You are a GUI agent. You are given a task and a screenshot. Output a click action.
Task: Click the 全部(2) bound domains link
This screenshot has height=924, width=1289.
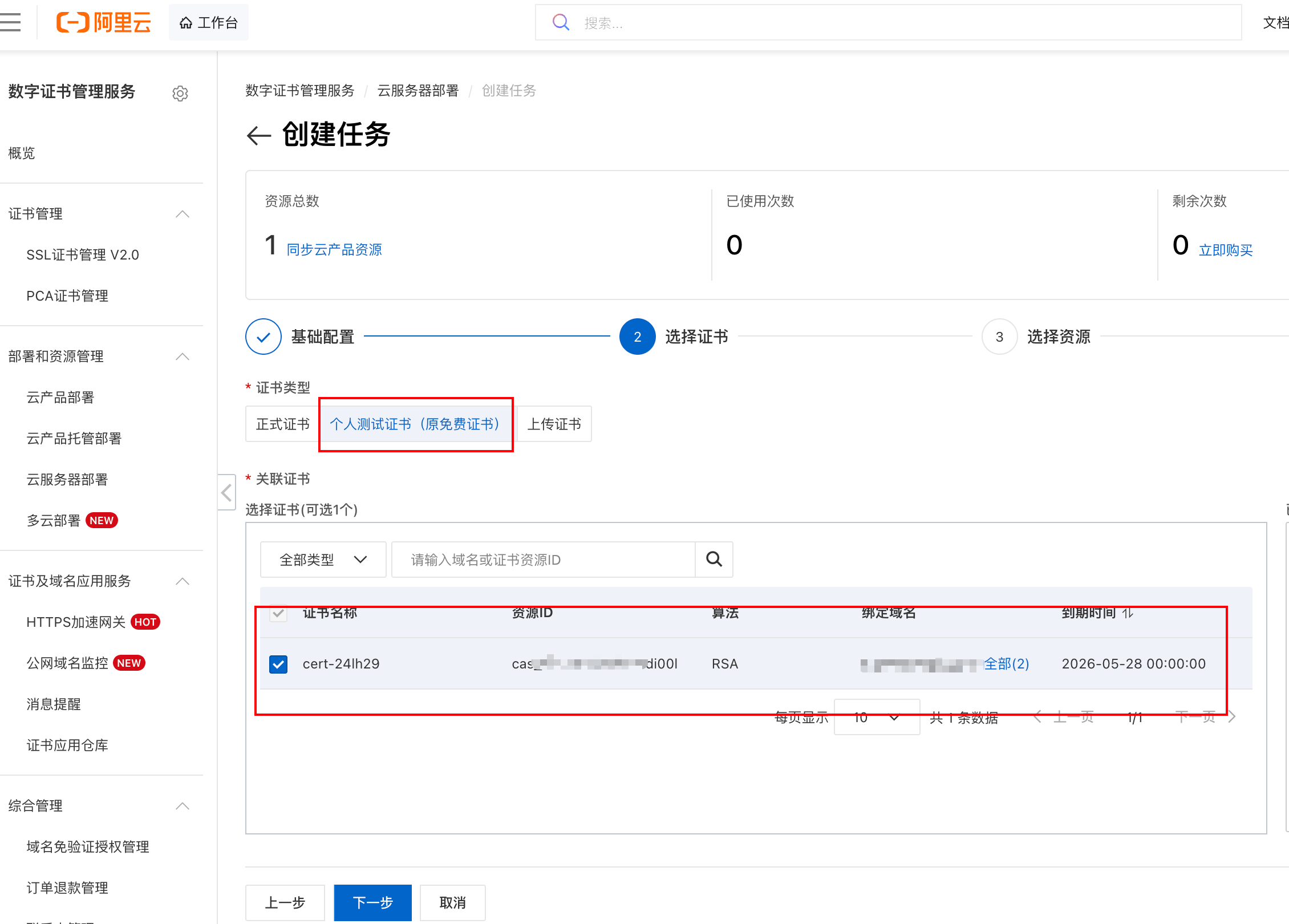click(x=1006, y=664)
